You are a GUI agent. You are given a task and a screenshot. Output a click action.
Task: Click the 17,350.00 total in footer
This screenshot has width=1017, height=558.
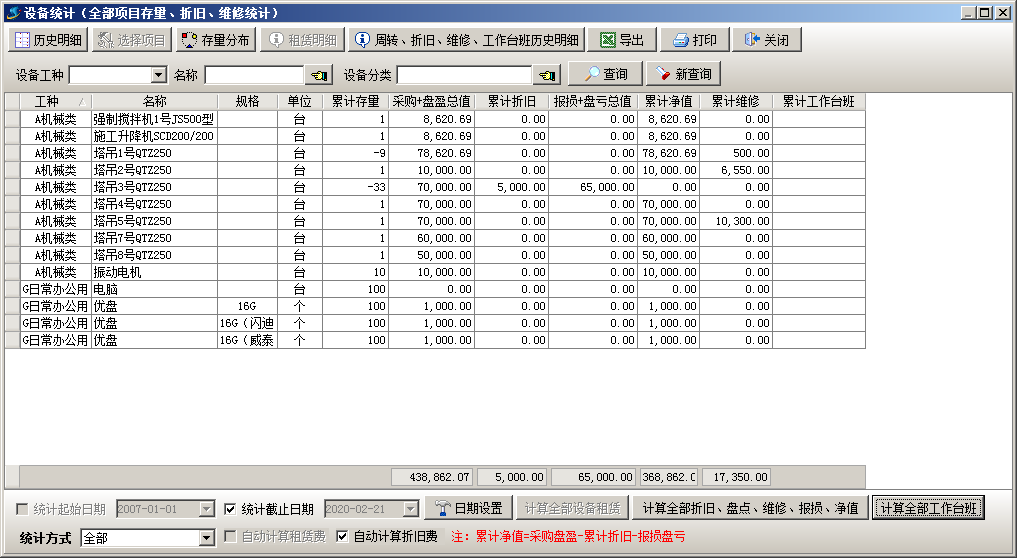click(737, 477)
